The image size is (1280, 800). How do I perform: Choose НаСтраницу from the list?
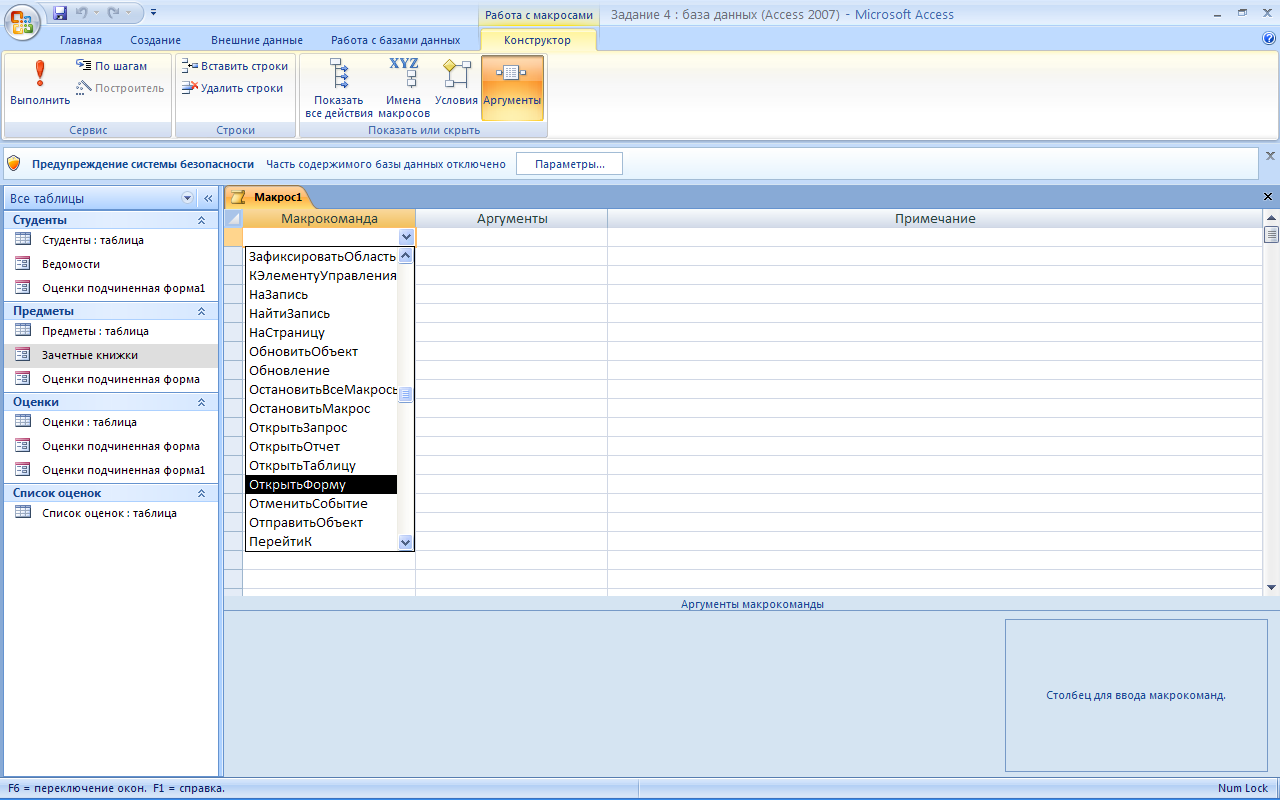click(x=321, y=333)
